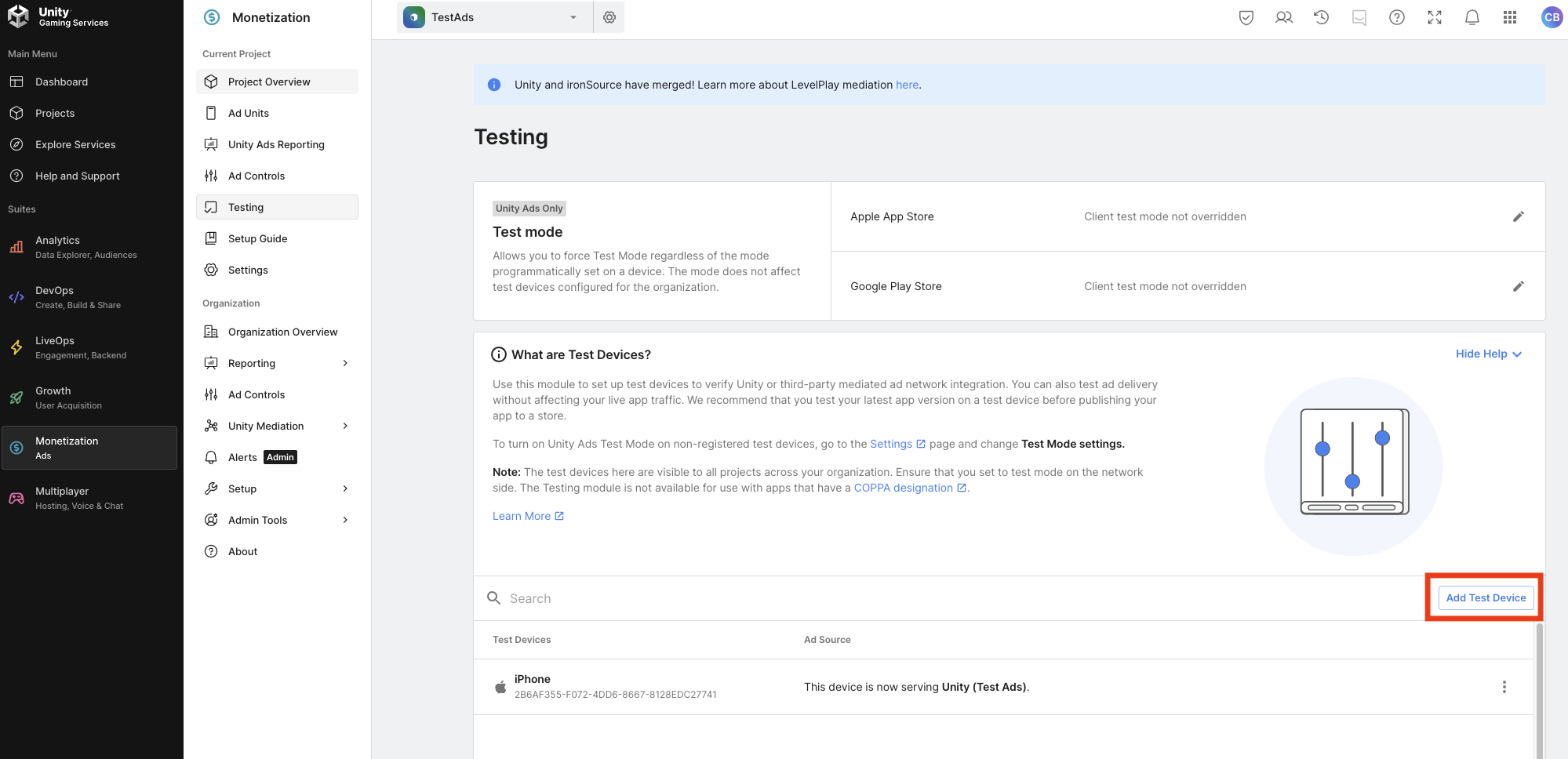Open the TestAds project dropdown
1568x759 pixels.
(495, 17)
